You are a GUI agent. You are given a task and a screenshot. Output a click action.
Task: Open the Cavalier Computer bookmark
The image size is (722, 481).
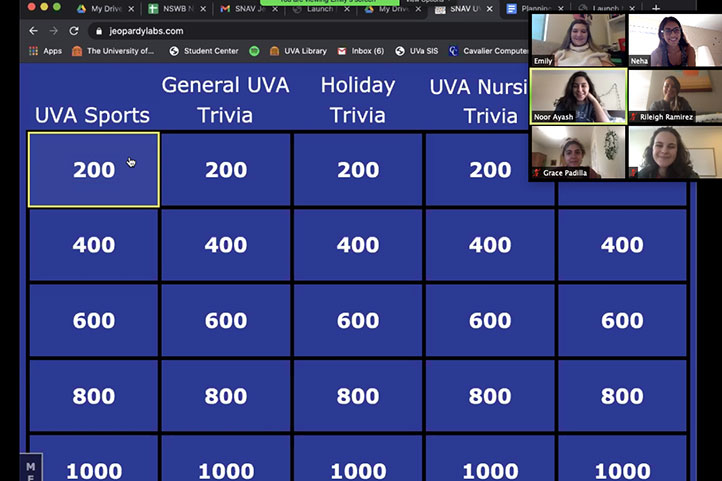pyautogui.click(x=489, y=51)
